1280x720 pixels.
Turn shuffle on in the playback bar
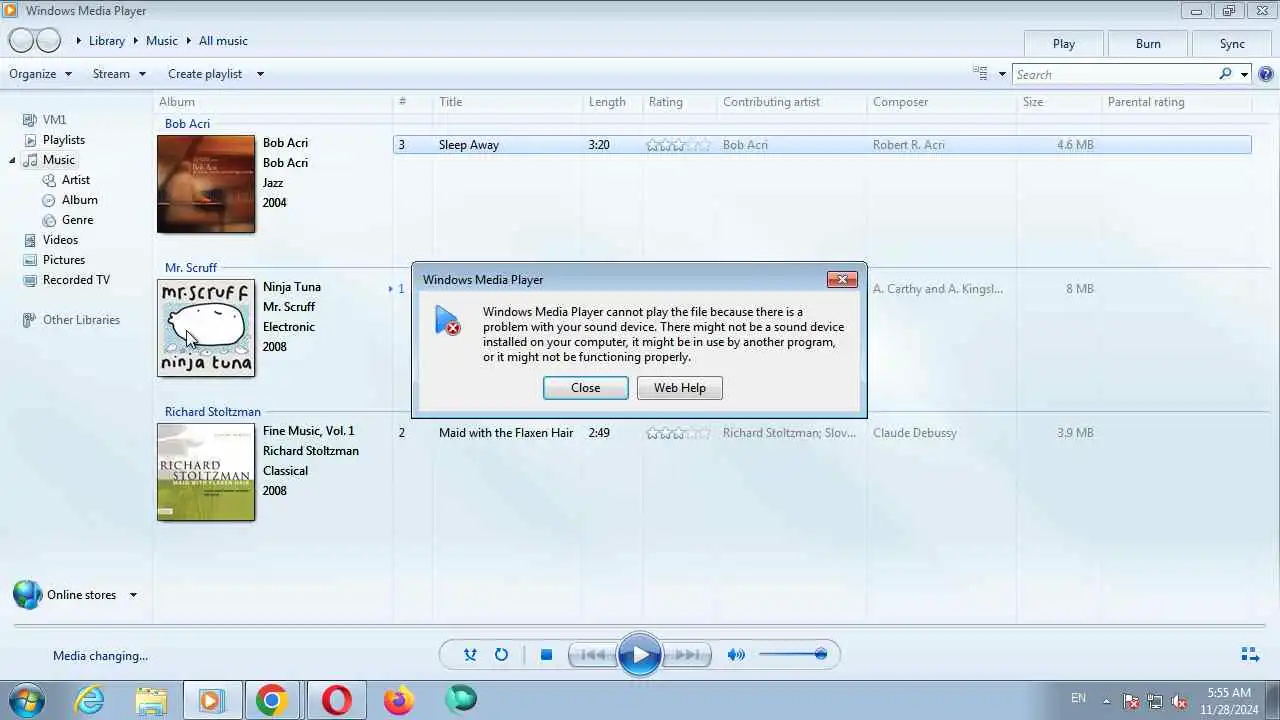(470, 655)
